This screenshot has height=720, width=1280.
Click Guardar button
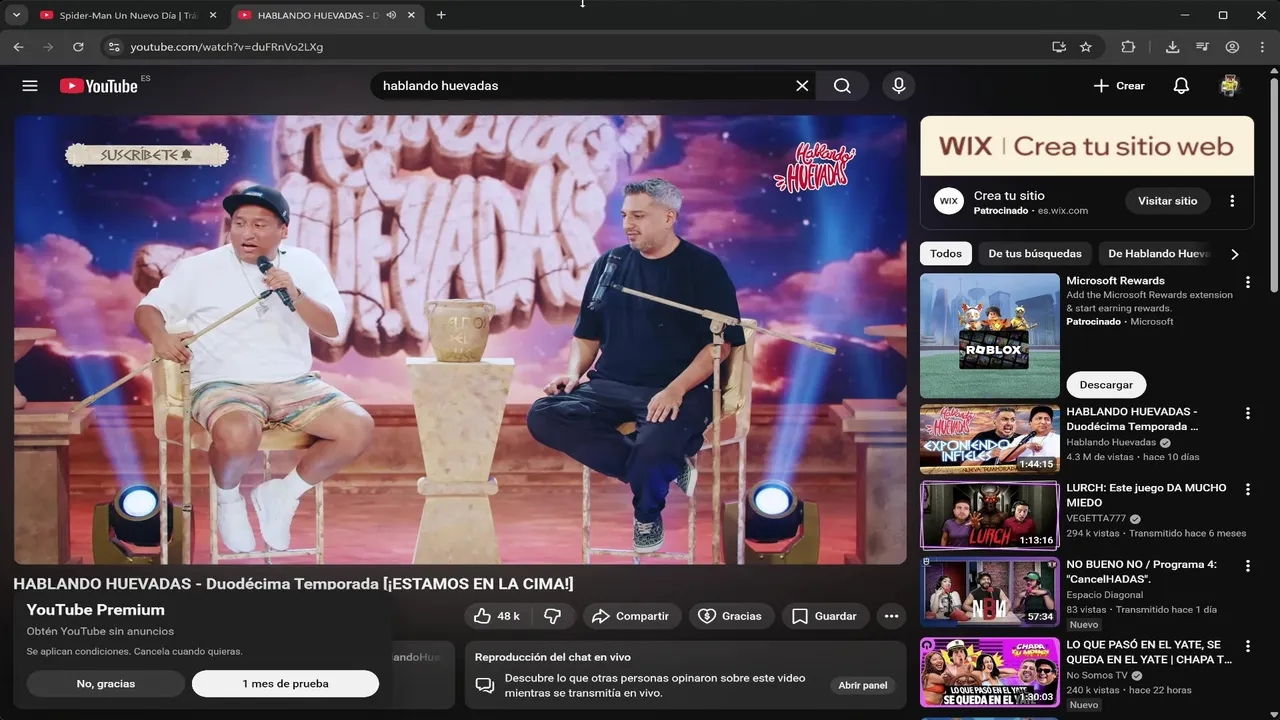click(x=825, y=616)
